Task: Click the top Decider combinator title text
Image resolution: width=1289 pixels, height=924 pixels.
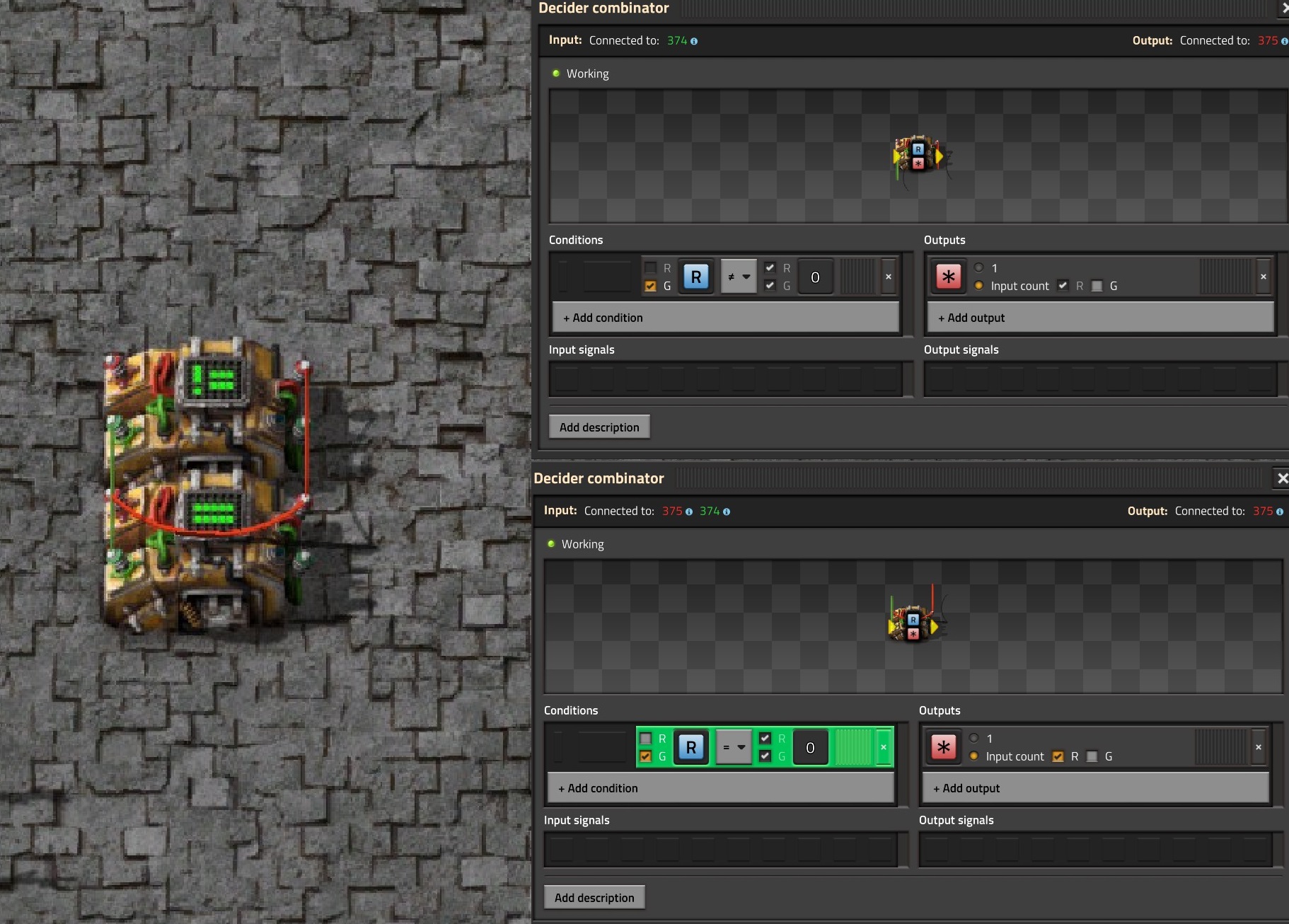Action: point(603,8)
